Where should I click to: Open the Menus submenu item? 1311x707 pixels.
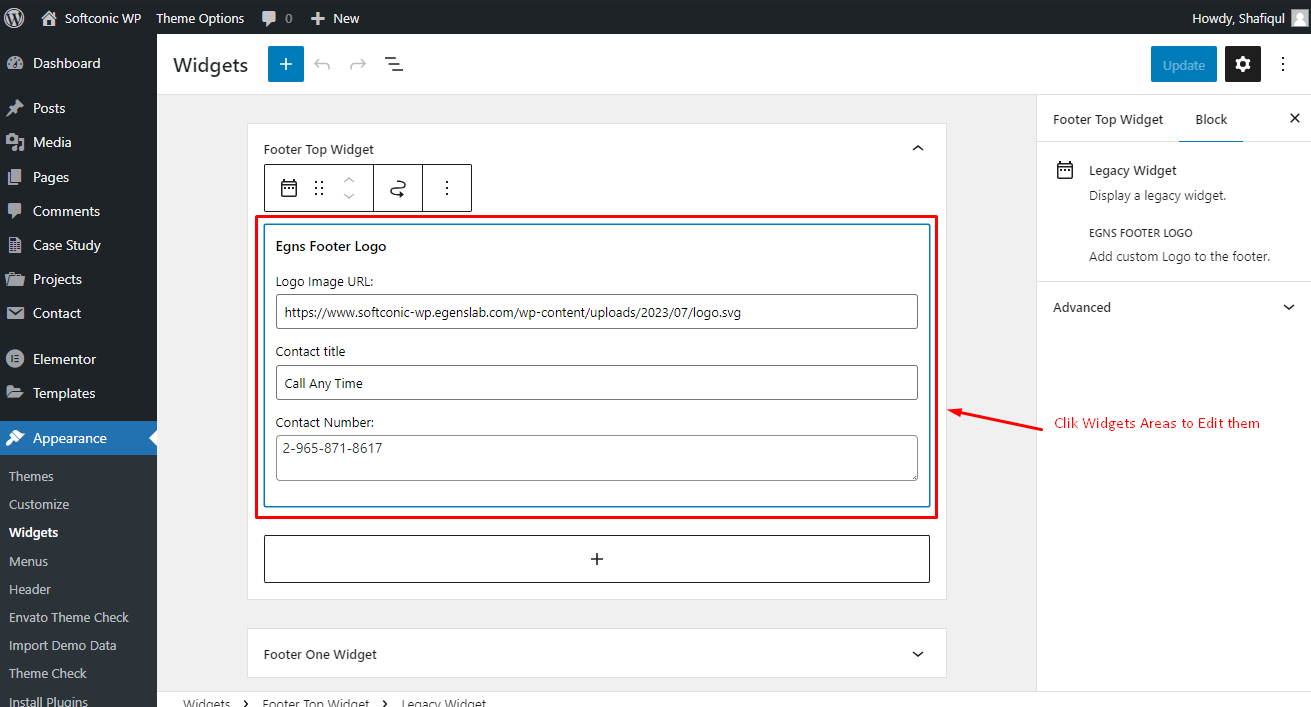28,561
